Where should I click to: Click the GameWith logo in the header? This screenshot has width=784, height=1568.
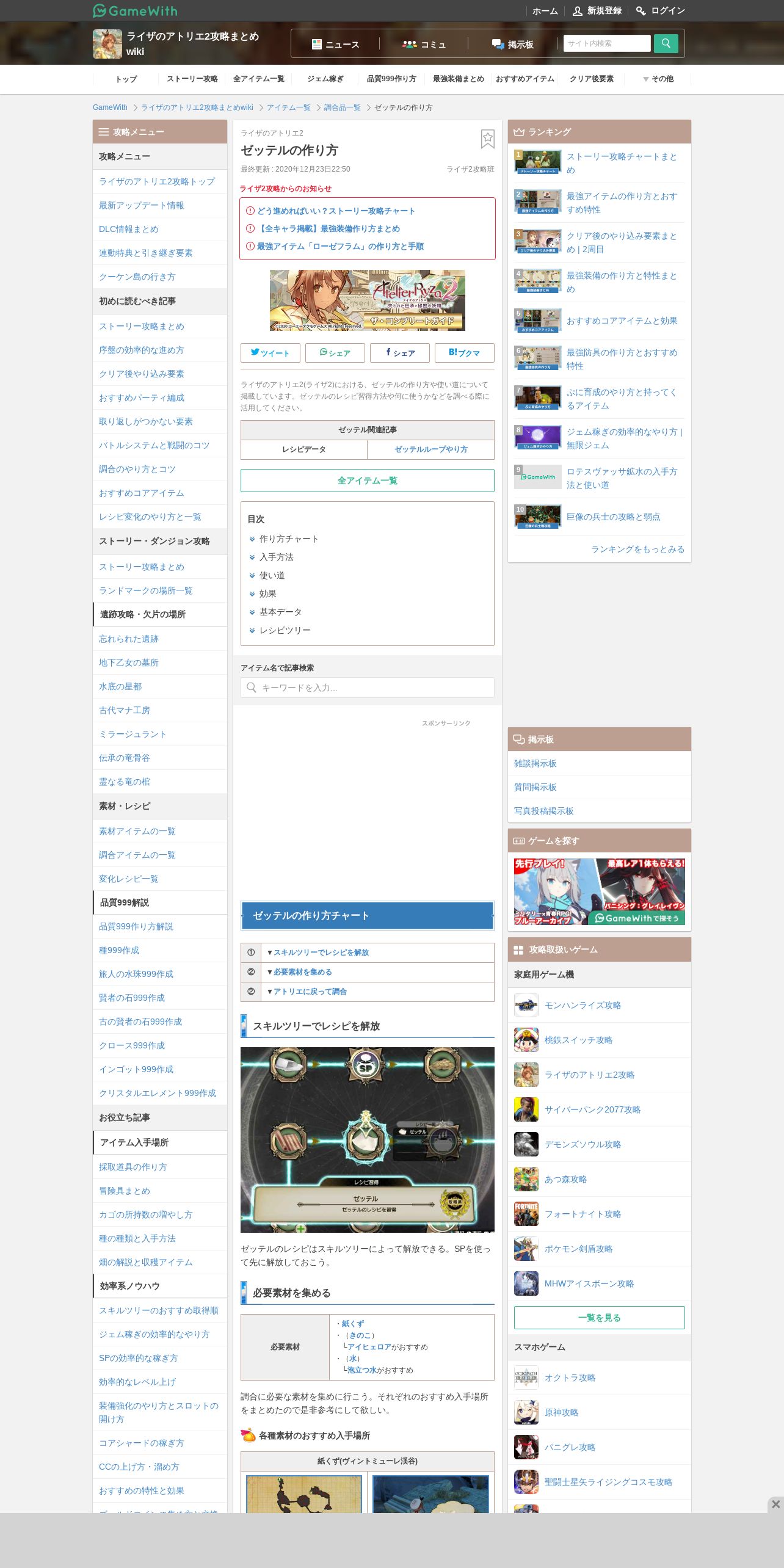[x=135, y=10]
